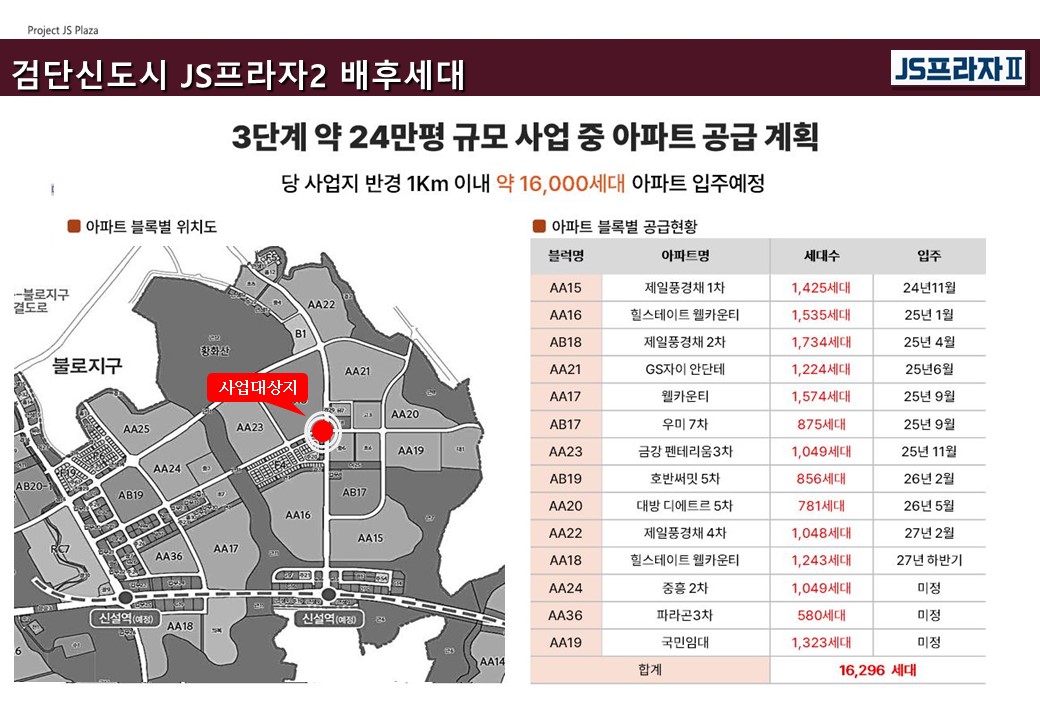
Task: Click the 아파트명 column header
Action: 685,256
